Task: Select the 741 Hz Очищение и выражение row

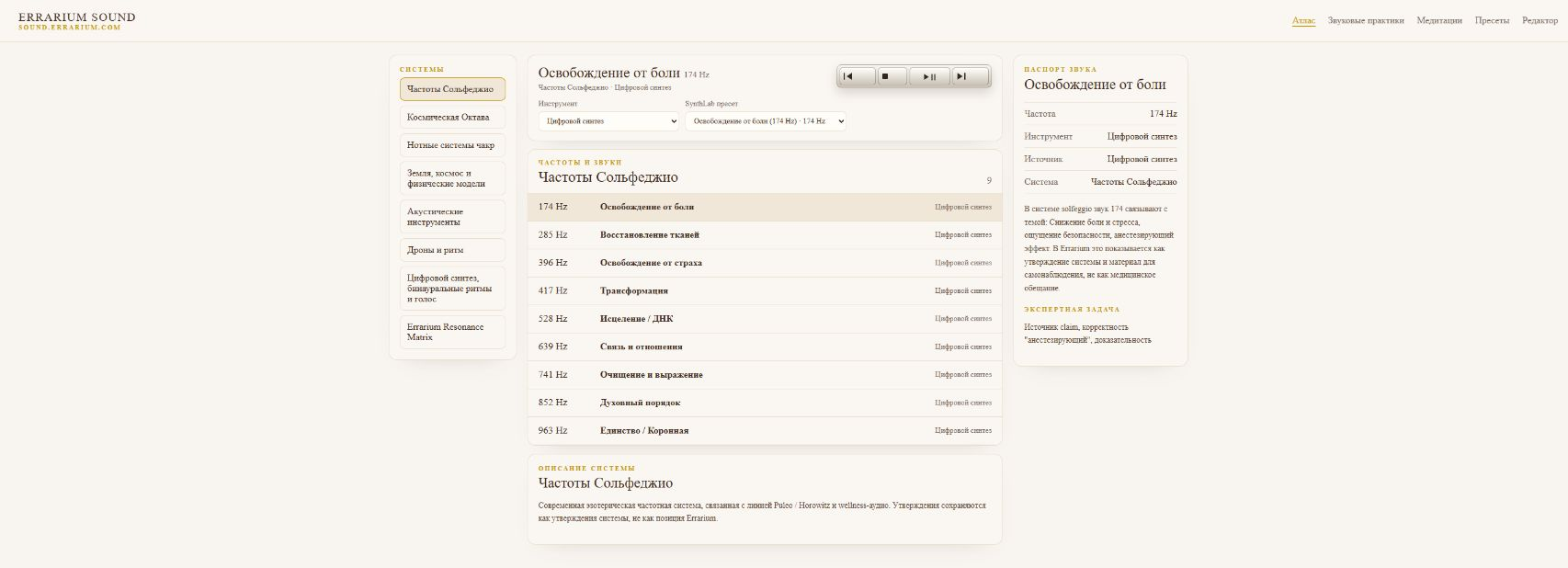Action: [x=765, y=375]
